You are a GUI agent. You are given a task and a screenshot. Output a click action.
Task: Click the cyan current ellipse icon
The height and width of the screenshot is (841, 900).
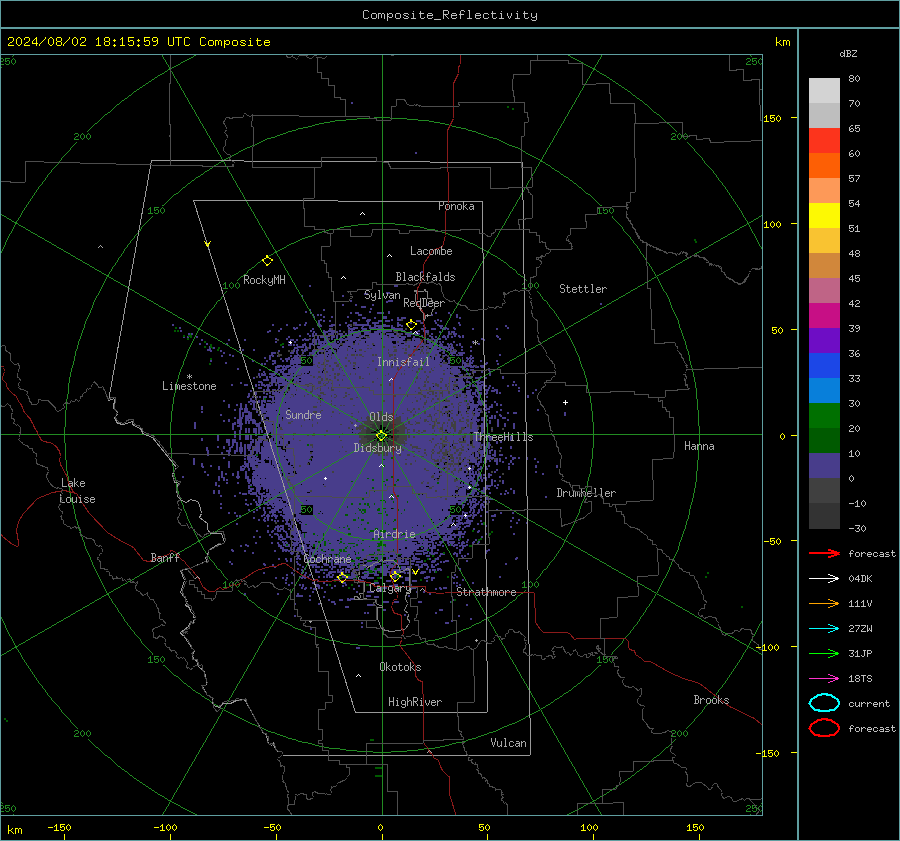(824, 703)
